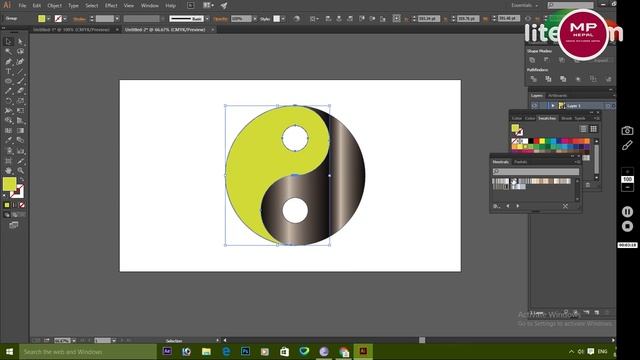Click the Neutrals library search field
640x360 pixels.
536,171
